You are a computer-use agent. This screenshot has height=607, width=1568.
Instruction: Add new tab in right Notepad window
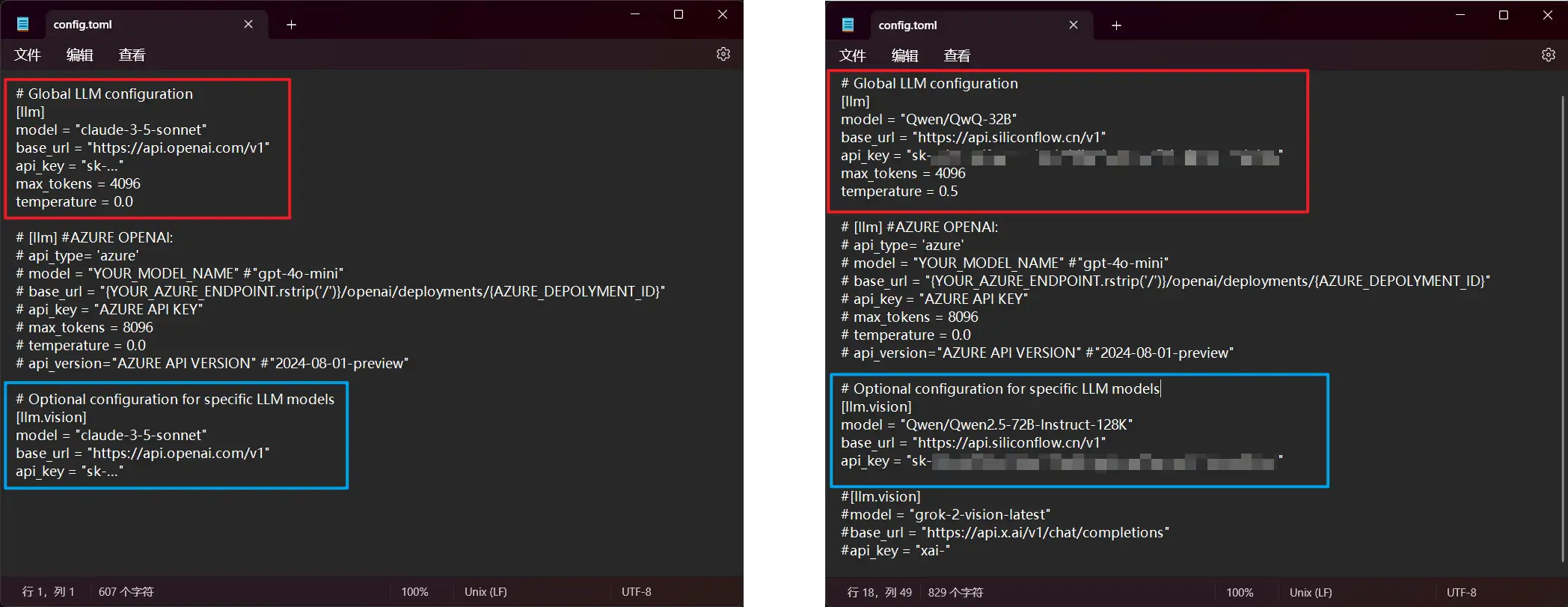[1116, 25]
